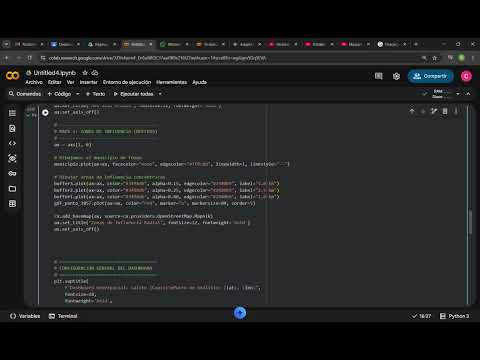The image size is (480, 360).
Task: Click the RAM and Disk usage indicator
Action: tap(438, 94)
